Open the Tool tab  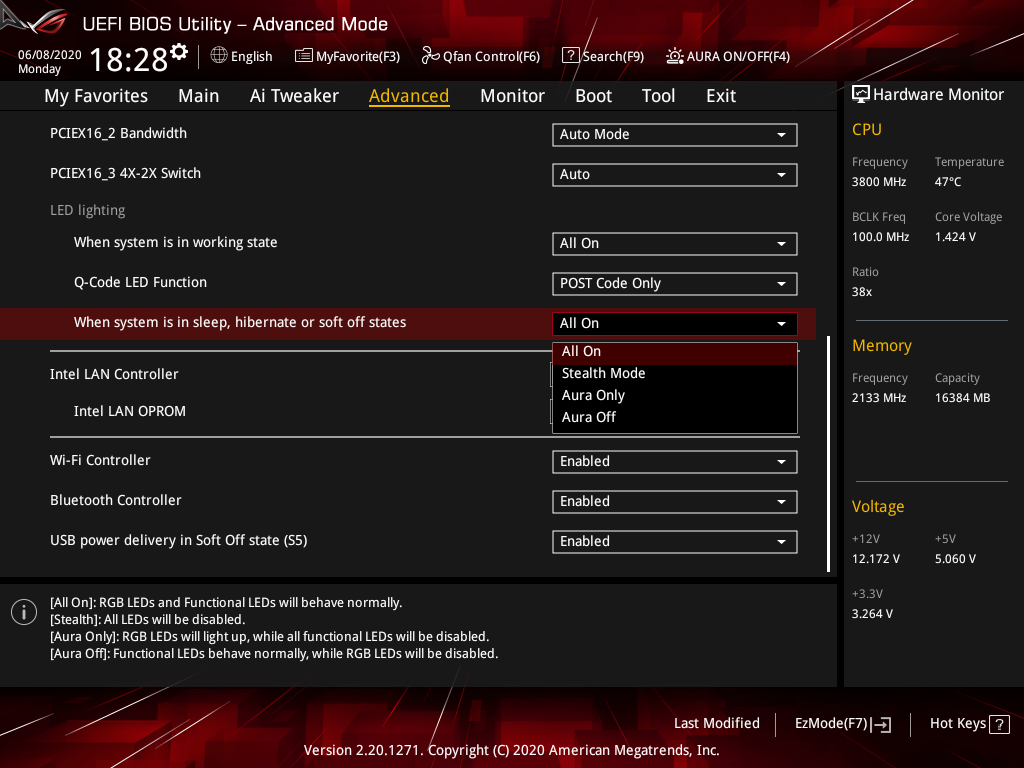(658, 96)
